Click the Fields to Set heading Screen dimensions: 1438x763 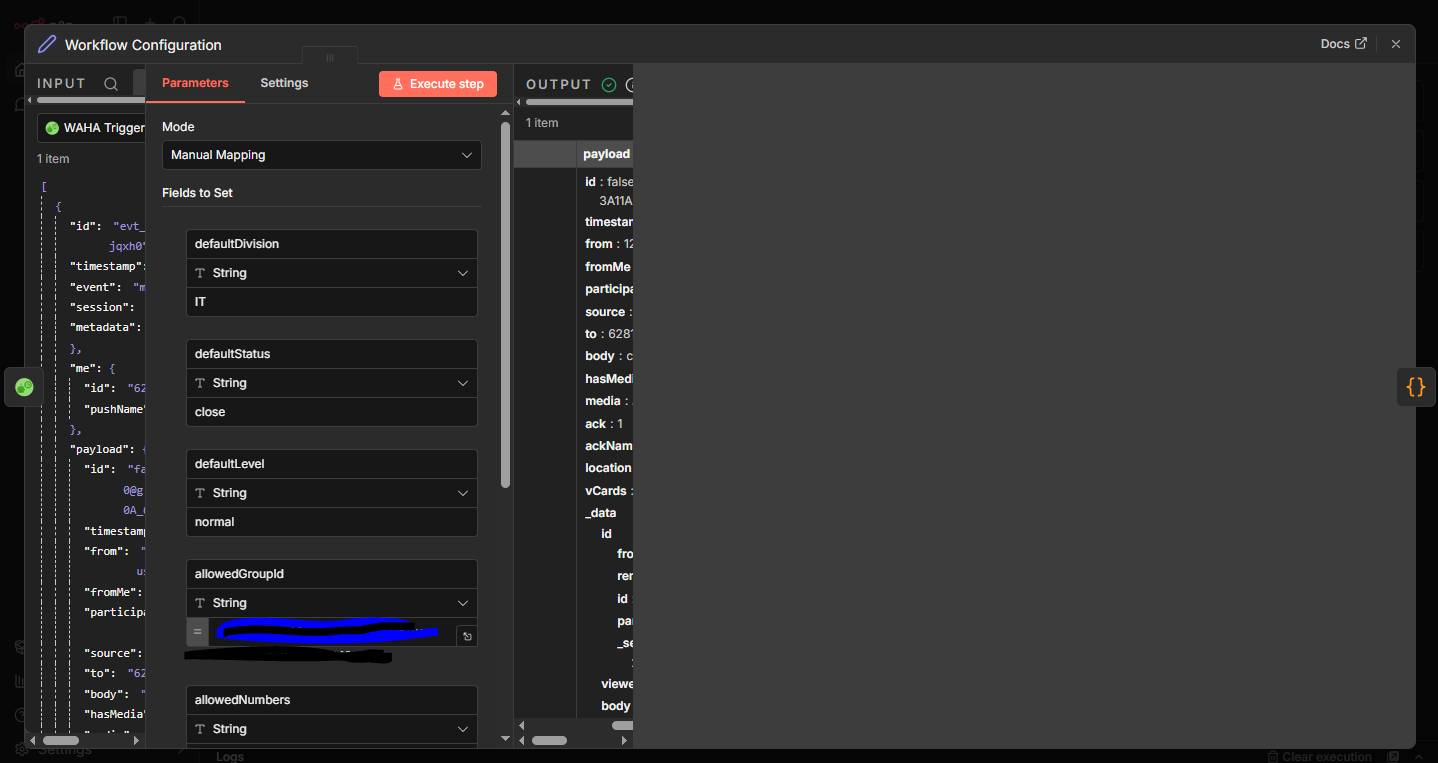click(197, 193)
